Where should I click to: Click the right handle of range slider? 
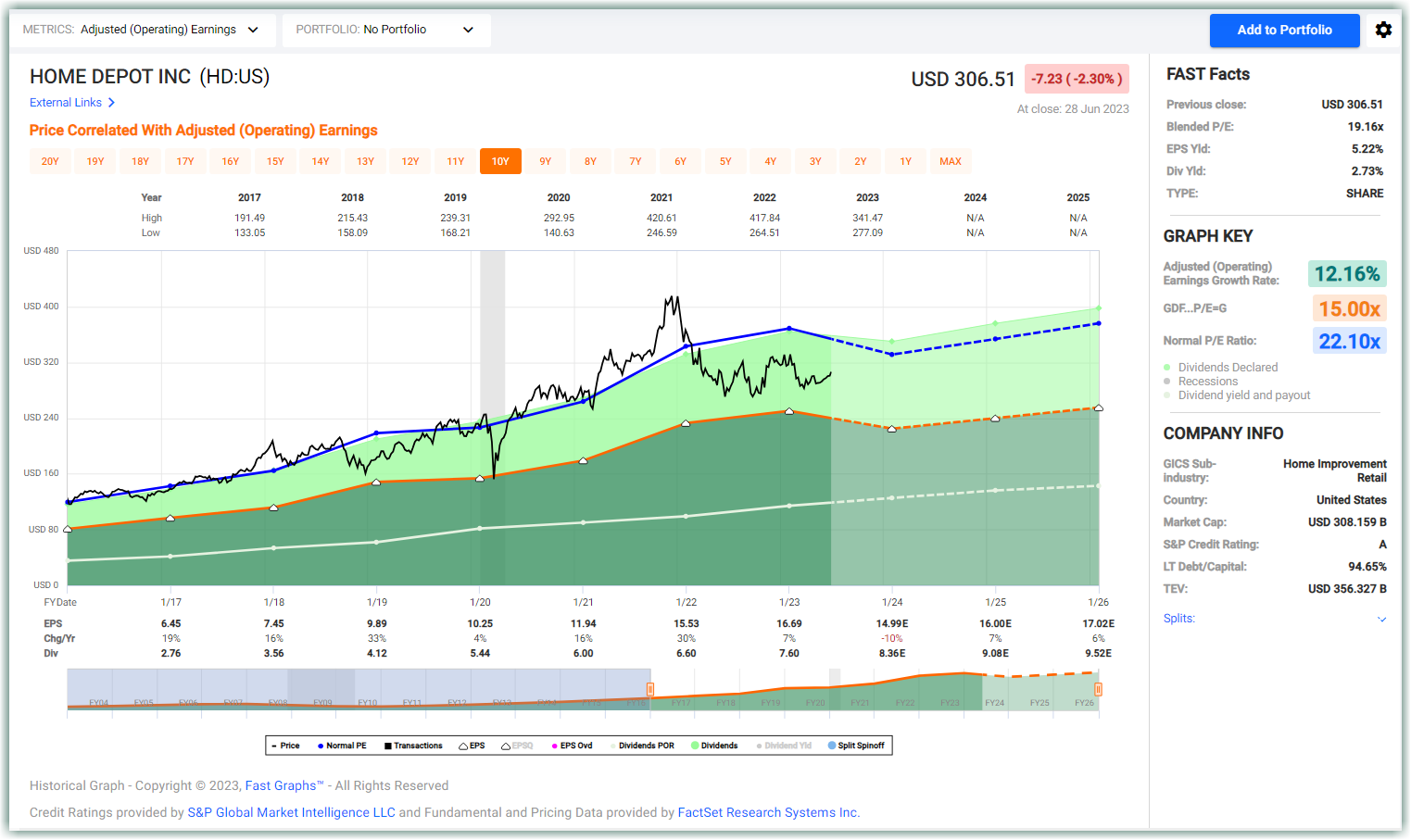pyautogui.click(x=1098, y=689)
